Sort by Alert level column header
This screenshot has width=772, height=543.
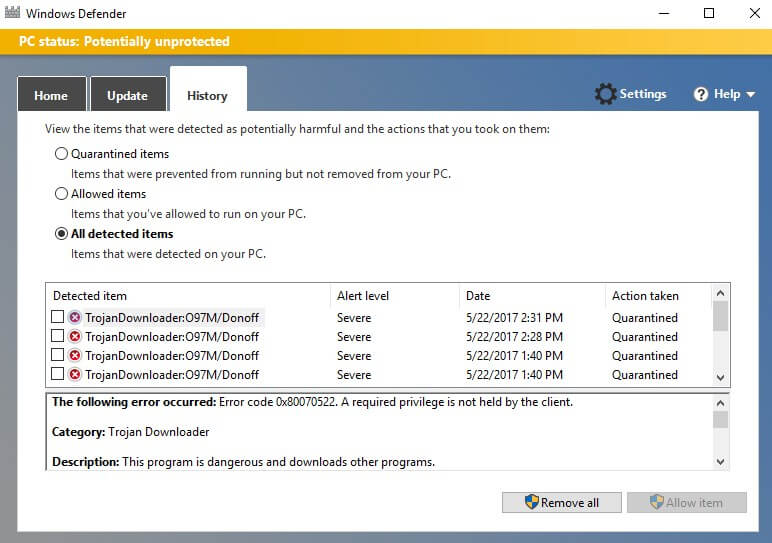tap(395, 295)
